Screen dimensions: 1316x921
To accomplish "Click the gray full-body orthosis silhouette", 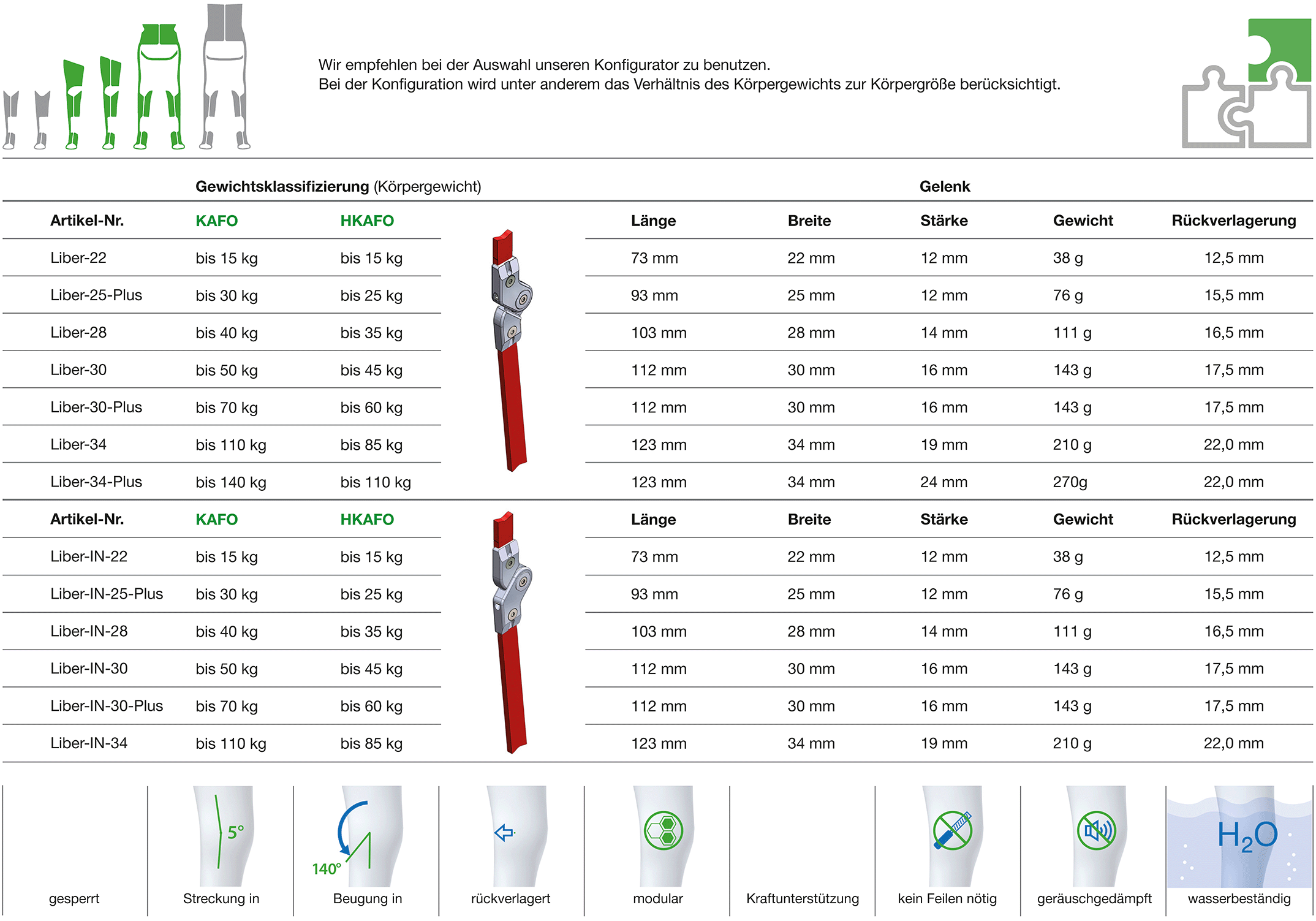I will 225,76.
